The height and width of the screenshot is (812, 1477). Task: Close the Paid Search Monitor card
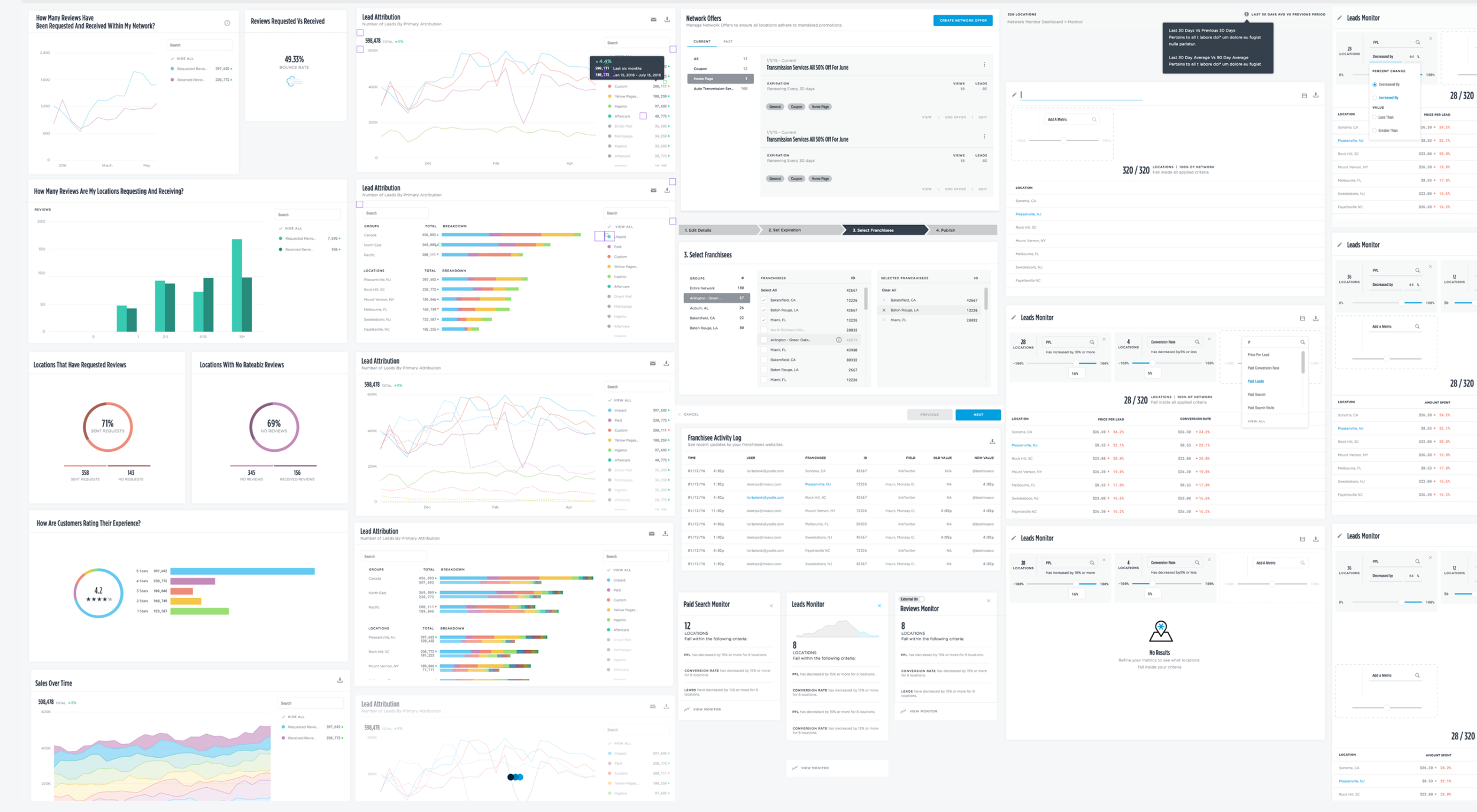coord(771,606)
